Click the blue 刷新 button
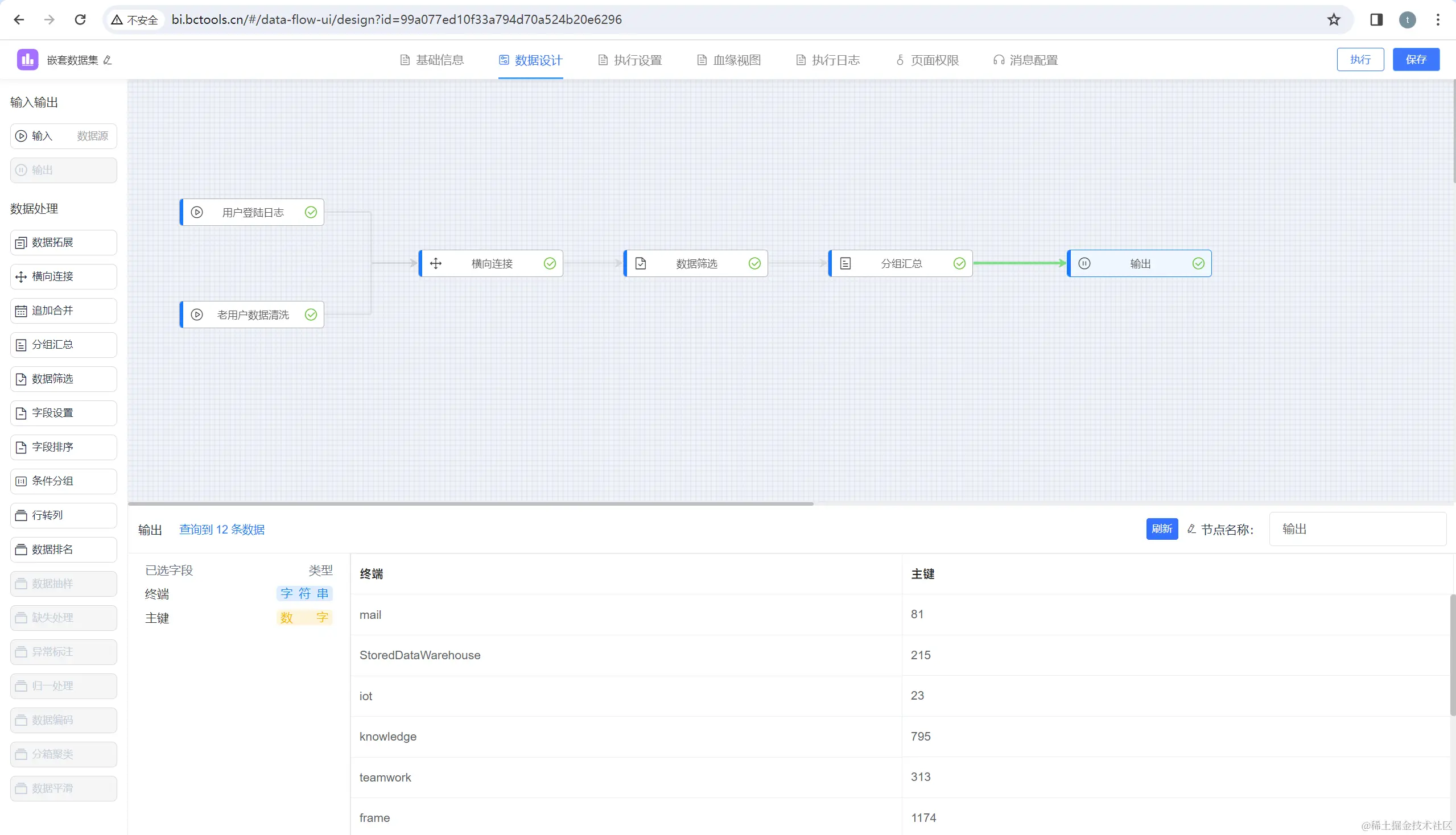The image size is (1456, 835). coord(1161,529)
